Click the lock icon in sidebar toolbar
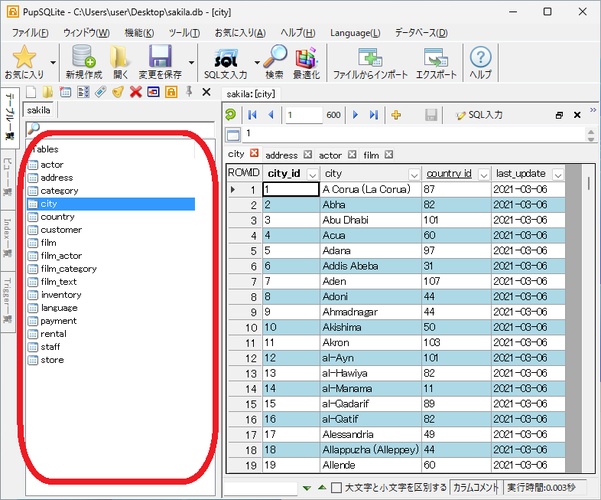 [x=171, y=92]
